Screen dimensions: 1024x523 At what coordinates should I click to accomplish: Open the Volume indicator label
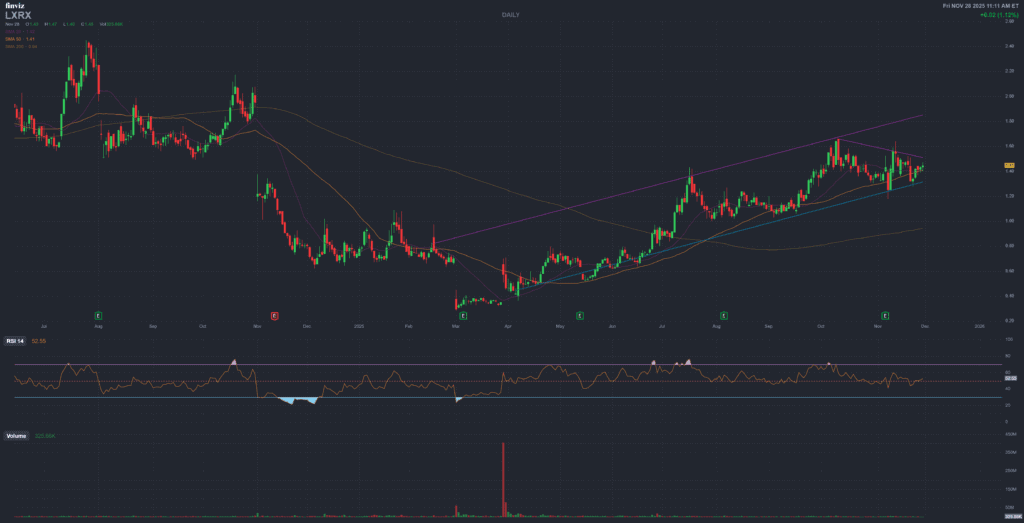[16, 437]
